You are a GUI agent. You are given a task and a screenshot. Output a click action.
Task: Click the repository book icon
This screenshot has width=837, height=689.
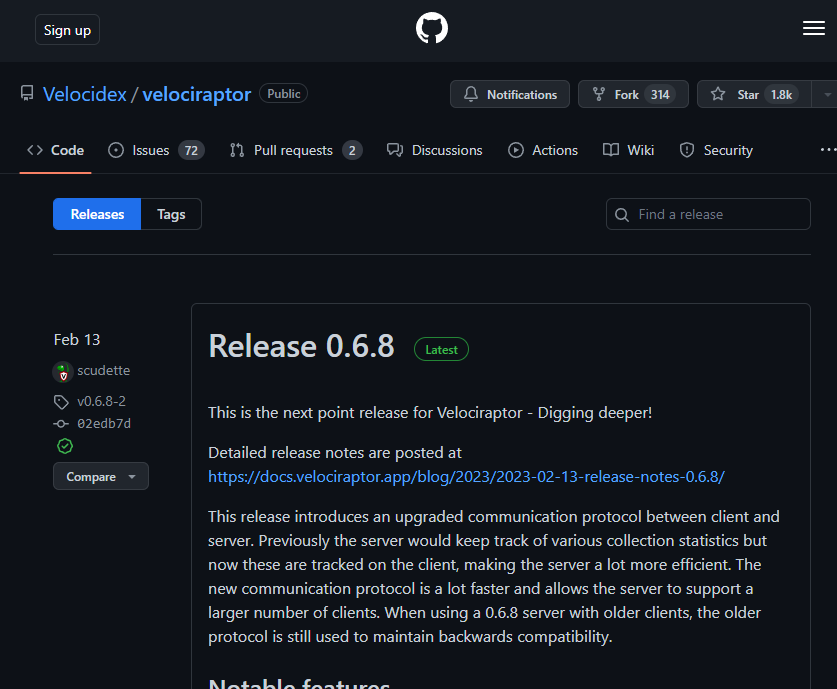27,93
